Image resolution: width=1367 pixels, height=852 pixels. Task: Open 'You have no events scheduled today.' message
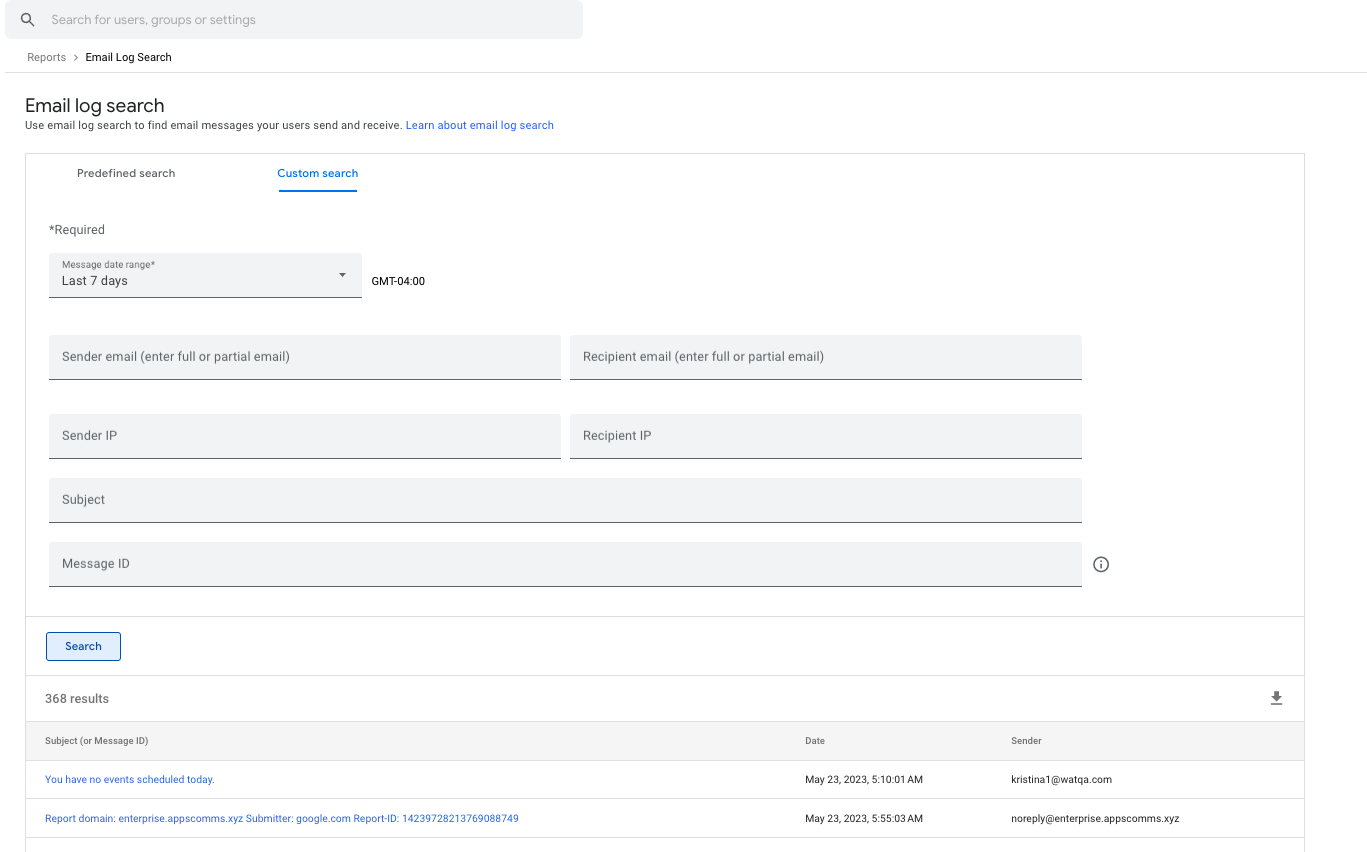[130, 779]
